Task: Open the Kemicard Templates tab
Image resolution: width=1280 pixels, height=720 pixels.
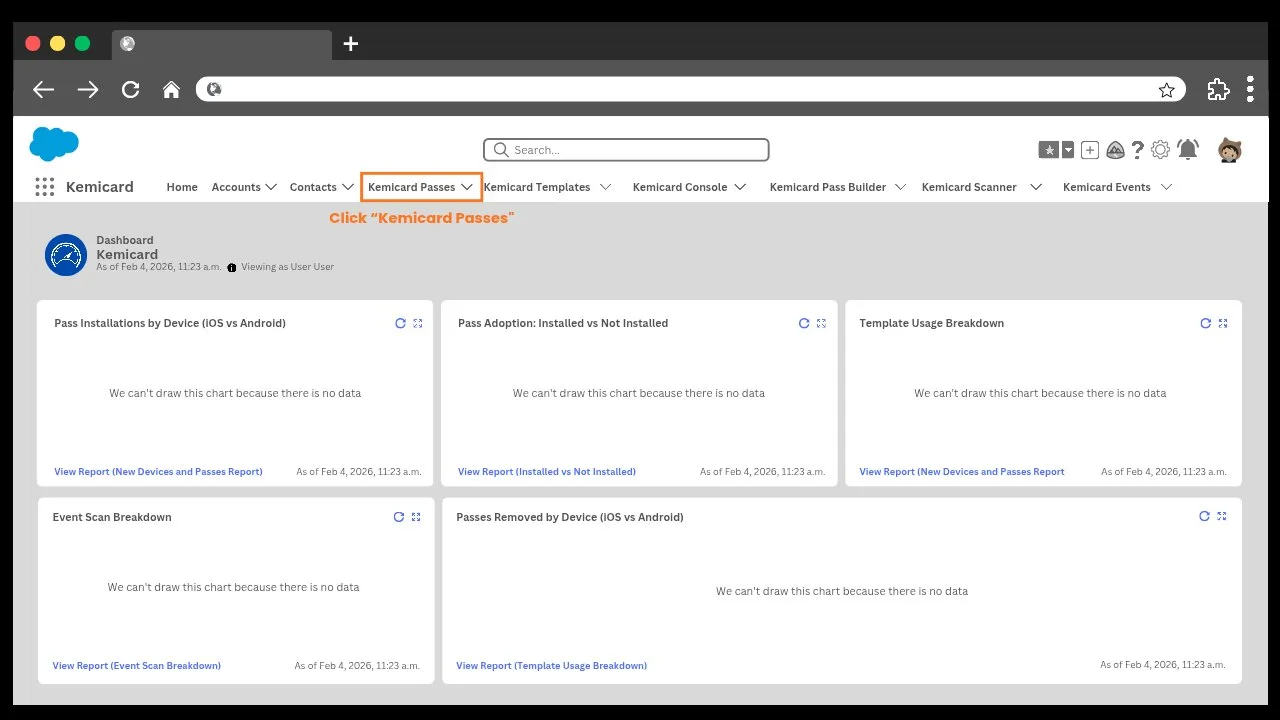Action: pos(536,187)
